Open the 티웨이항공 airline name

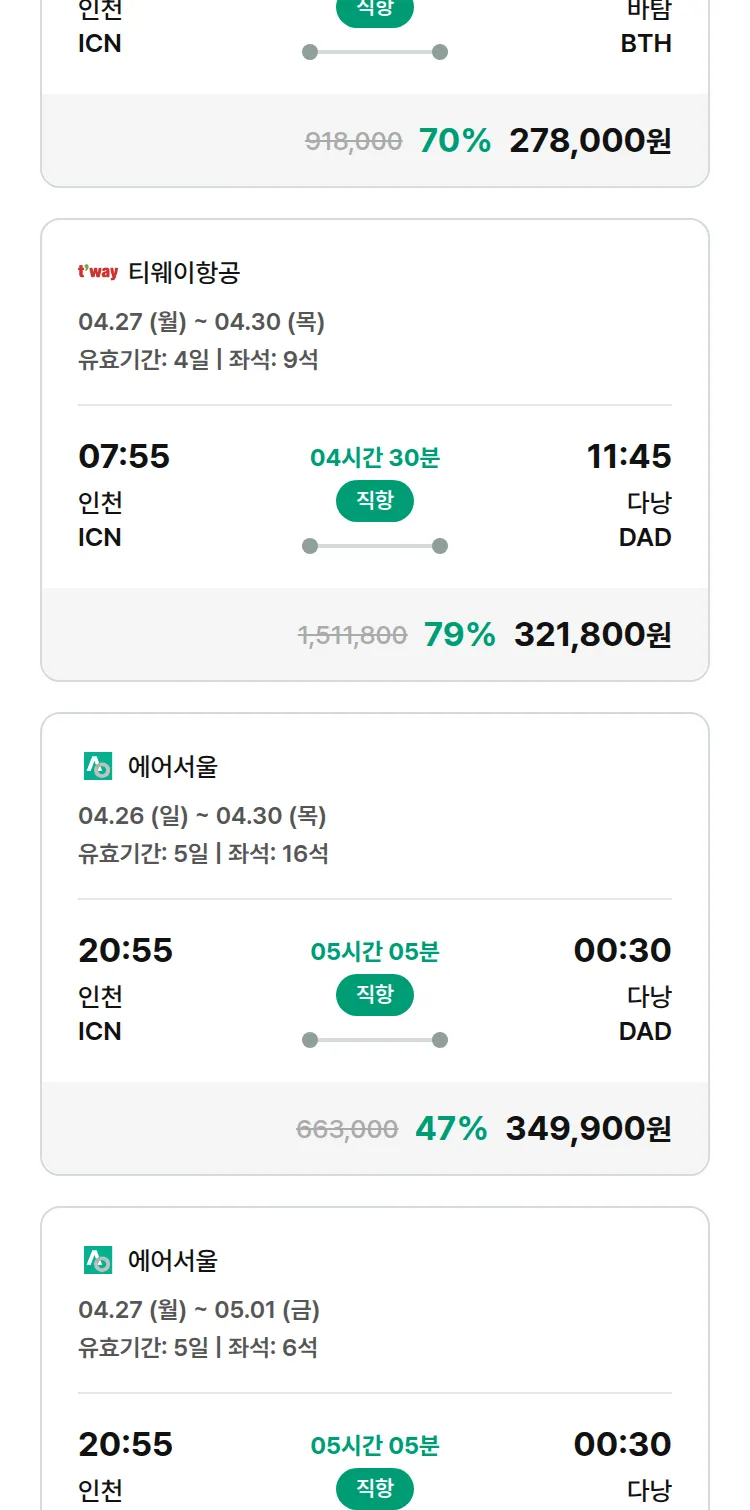point(184,272)
